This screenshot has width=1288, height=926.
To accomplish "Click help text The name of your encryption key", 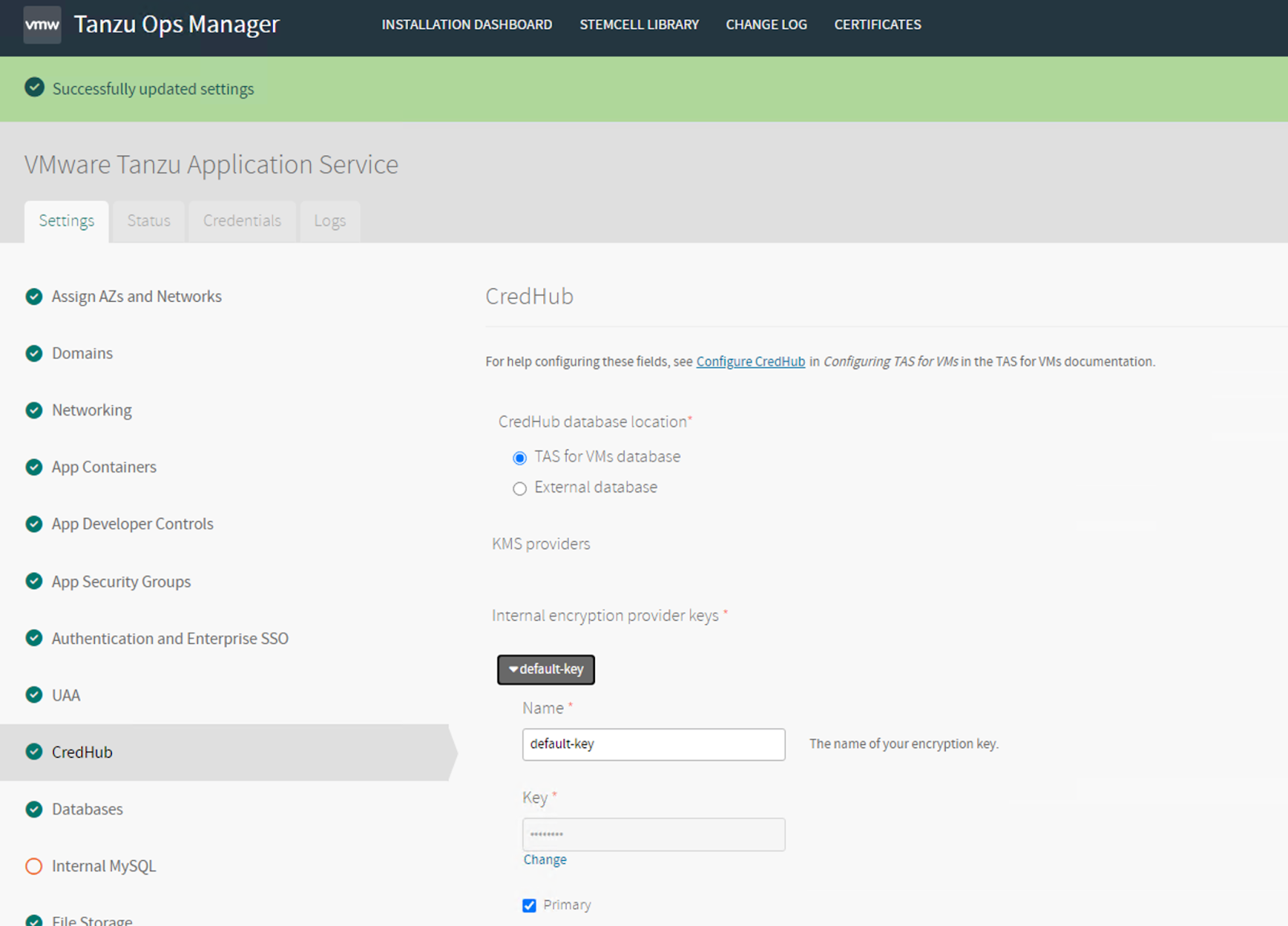I will (904, 744).
